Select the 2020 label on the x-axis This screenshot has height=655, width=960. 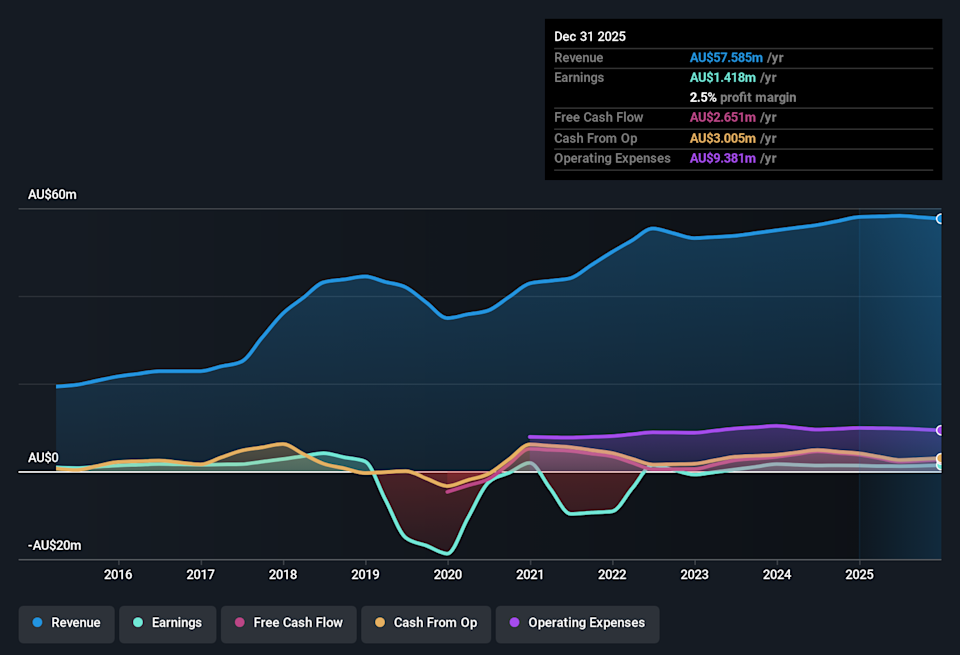[447, 575]
